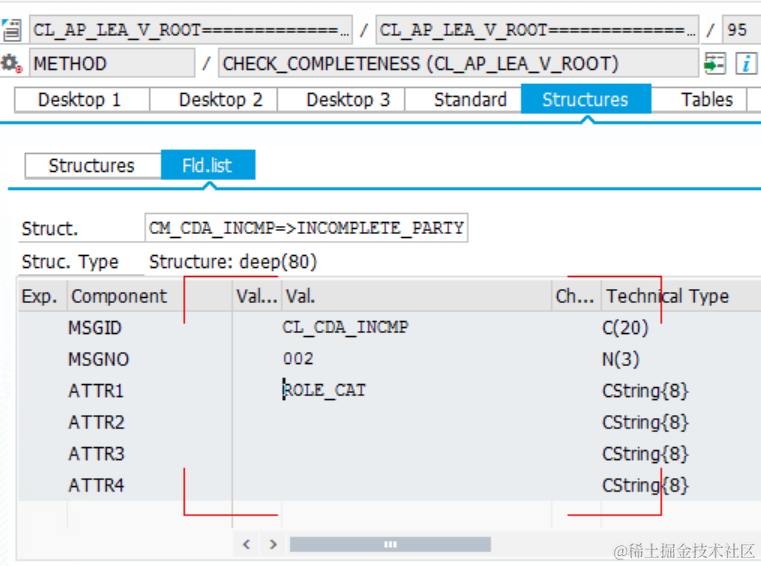Image resolution: width=761 pixels, height=566 pixels.
Task: Click the navigate-to-source icon with green arrow
Action: pyautogui.click(x=714, y=64)
